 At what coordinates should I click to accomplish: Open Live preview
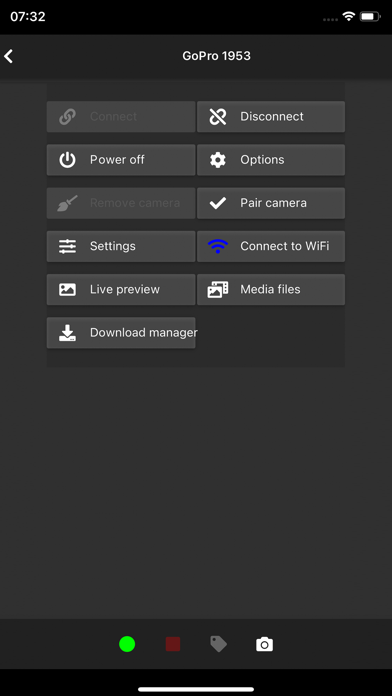point(121,289)
